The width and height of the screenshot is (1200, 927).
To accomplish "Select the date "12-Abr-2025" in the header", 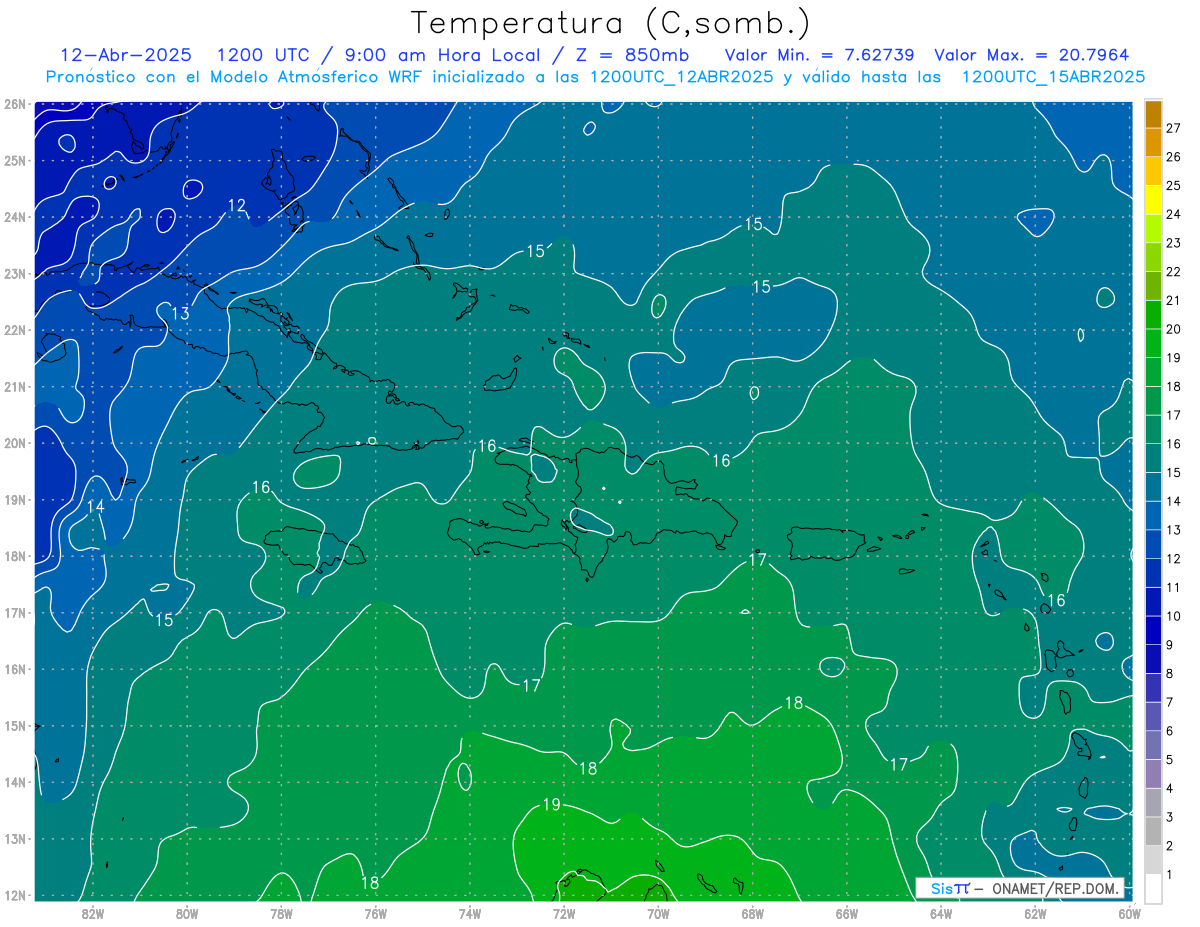I will [126, 56].
